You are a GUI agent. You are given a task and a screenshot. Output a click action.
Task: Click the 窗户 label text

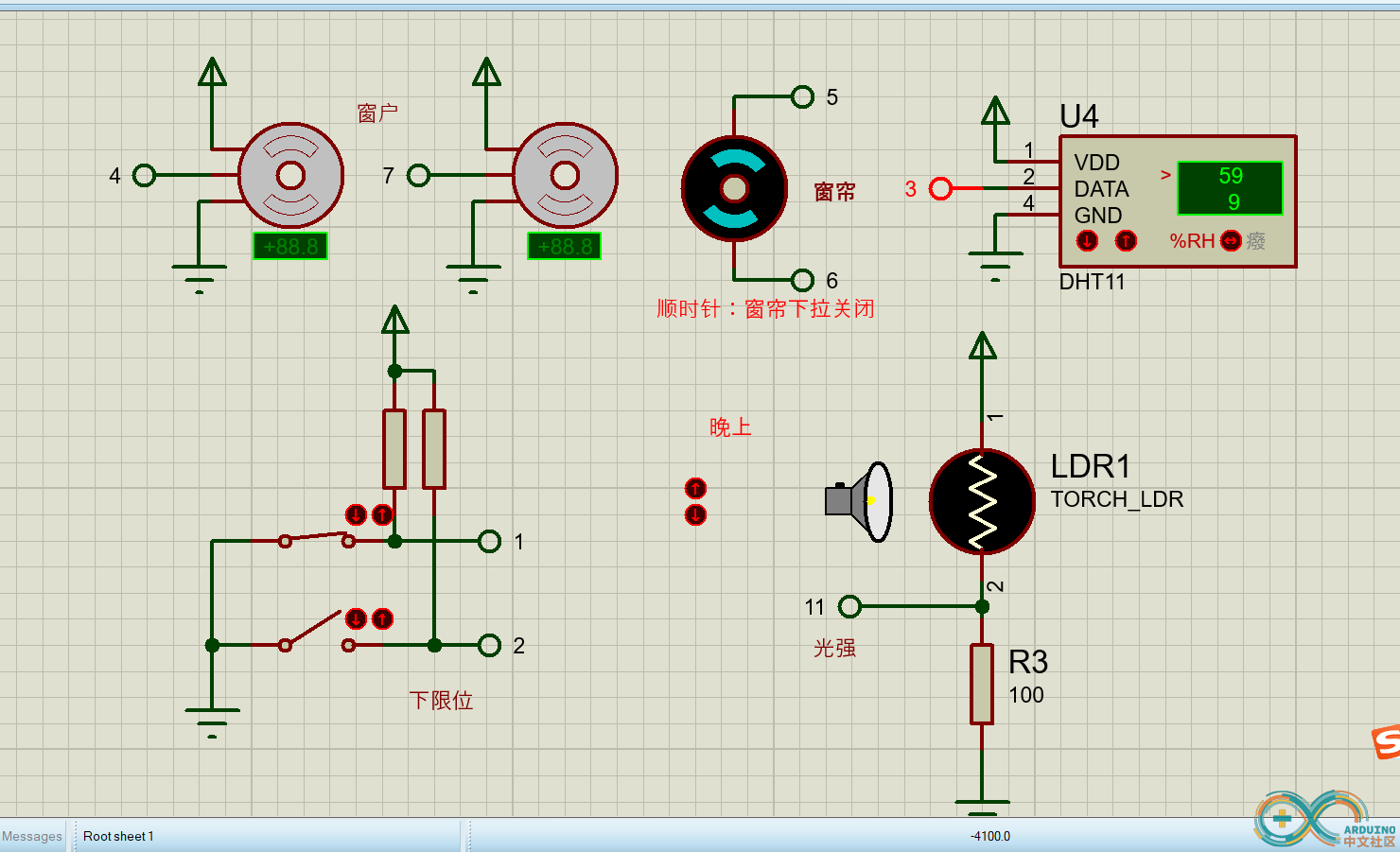[377, 113]
